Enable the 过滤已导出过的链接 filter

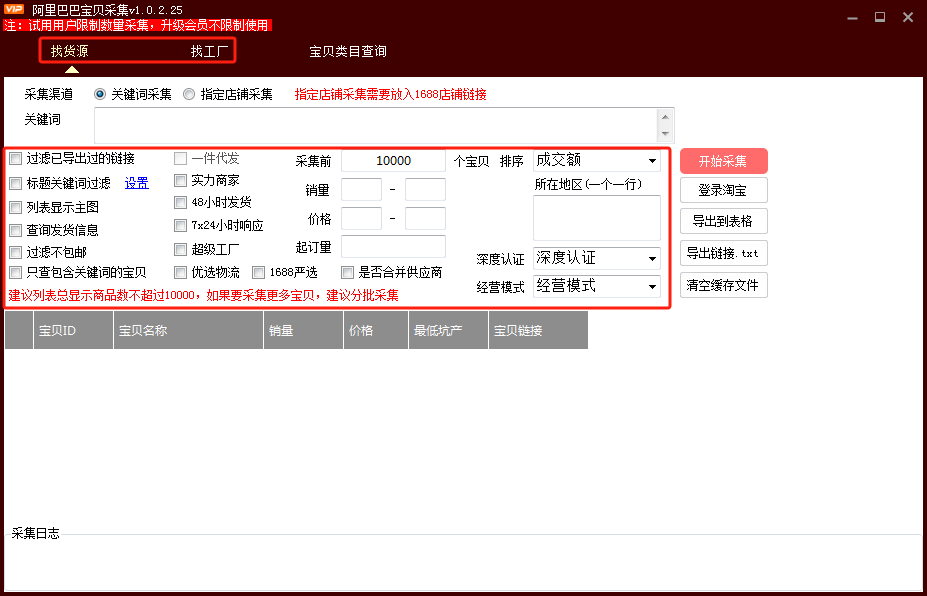15,158
